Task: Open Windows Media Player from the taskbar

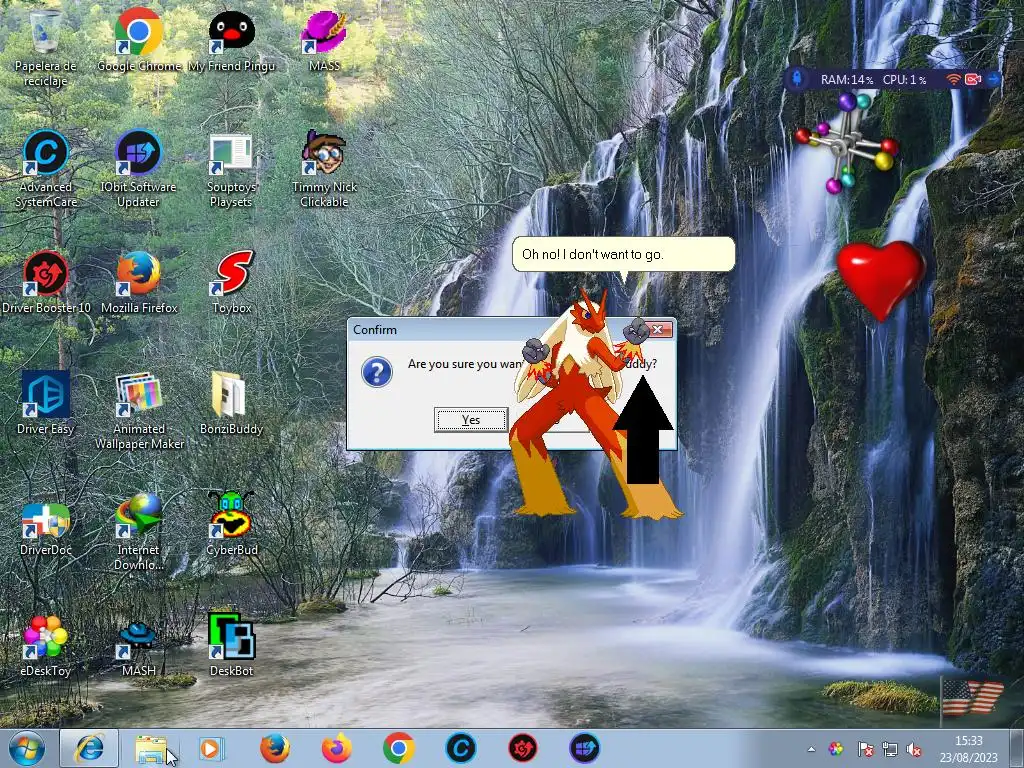Action: 211,748
